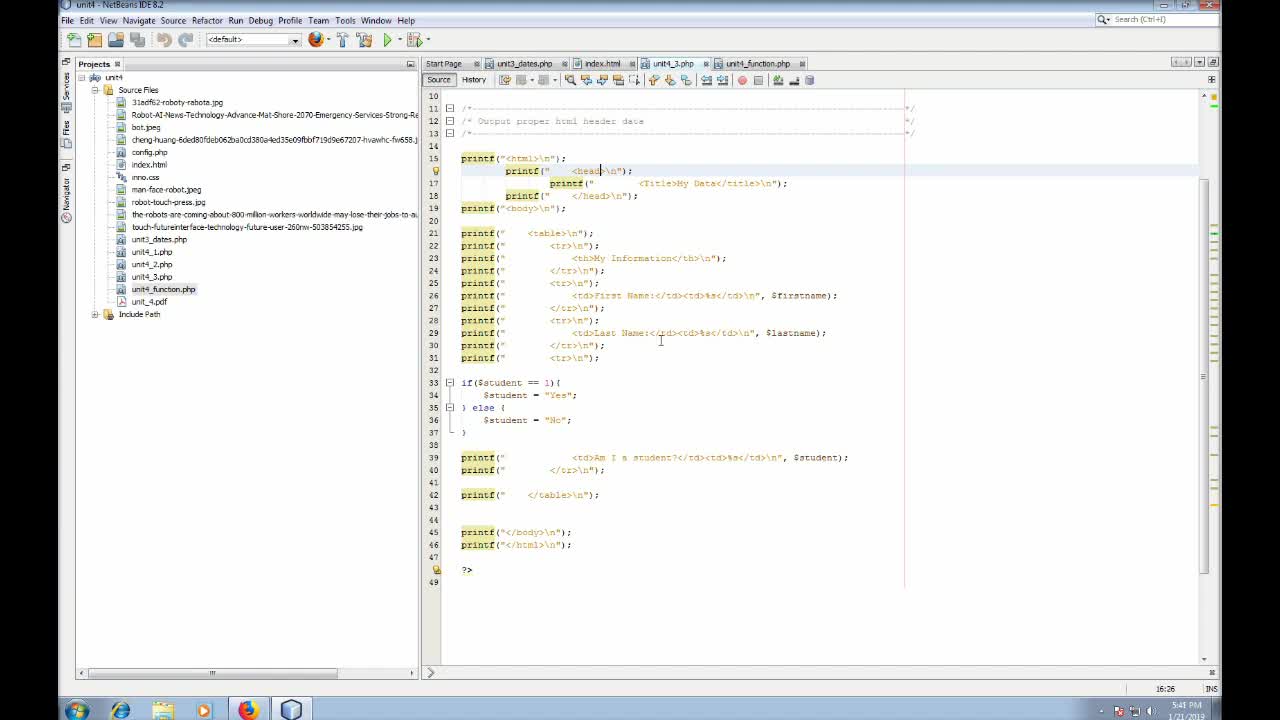Click red Start Macro Recording icon
The image size is (1280, 720).
tap(742, 80)
